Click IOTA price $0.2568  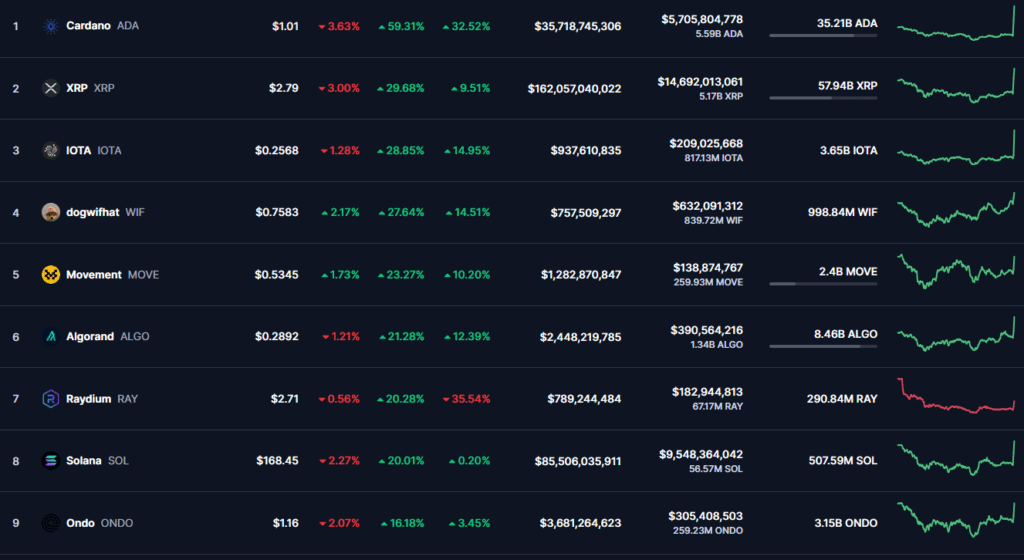coord(277,150)
